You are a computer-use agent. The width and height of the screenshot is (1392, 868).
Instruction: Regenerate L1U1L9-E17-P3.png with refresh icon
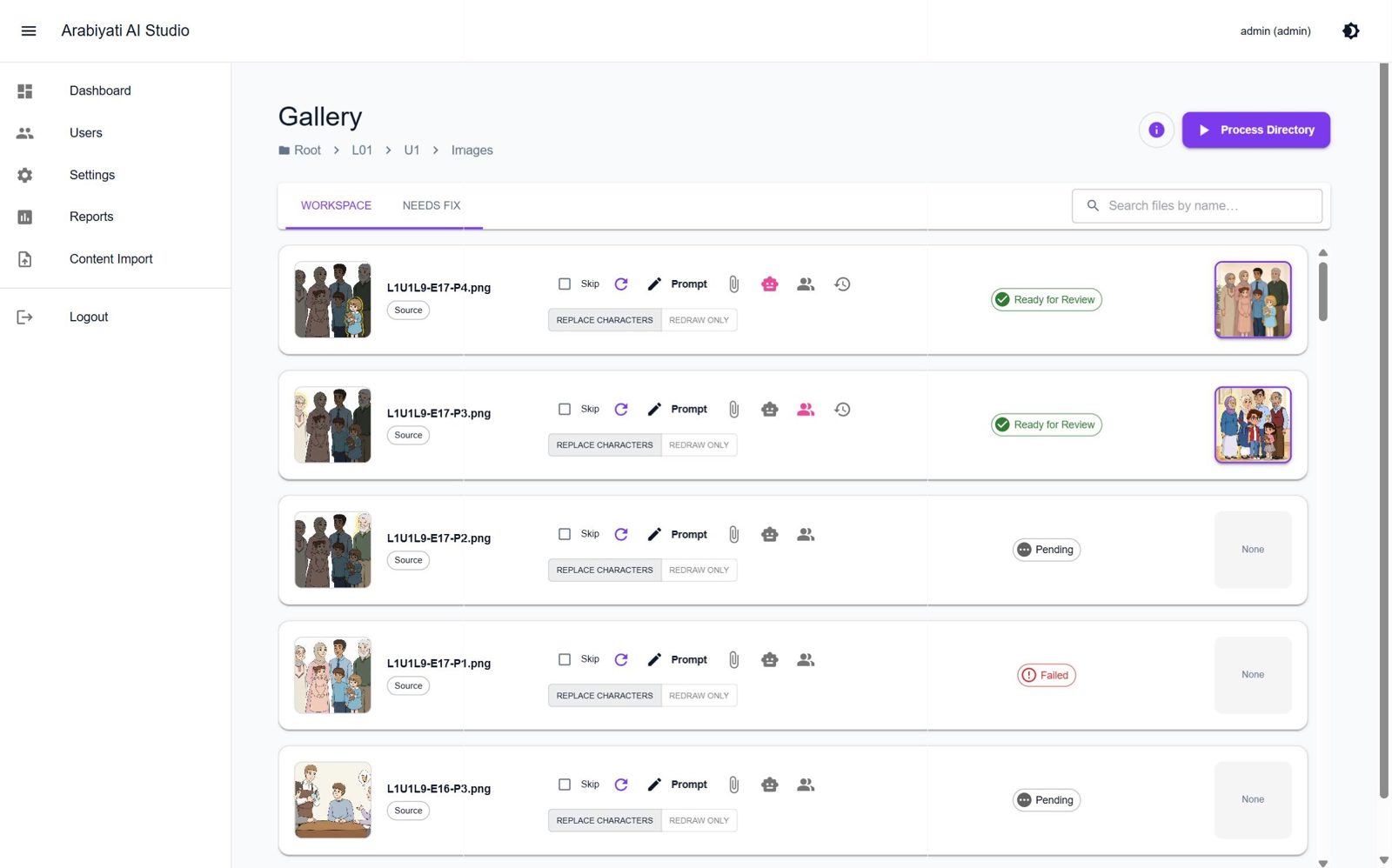(621, 410)
